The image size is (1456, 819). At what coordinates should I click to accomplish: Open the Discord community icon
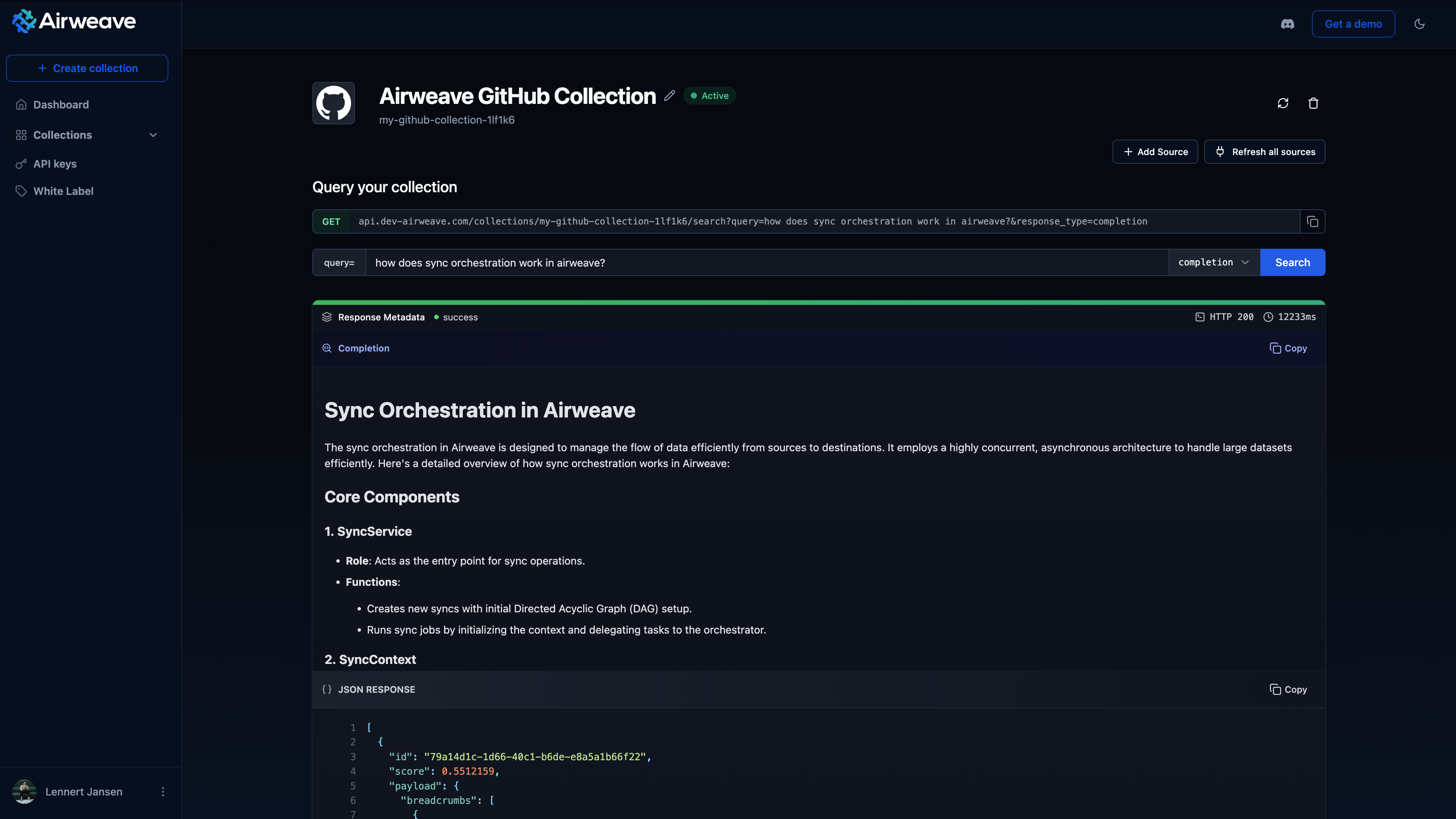coord(1287,24)
